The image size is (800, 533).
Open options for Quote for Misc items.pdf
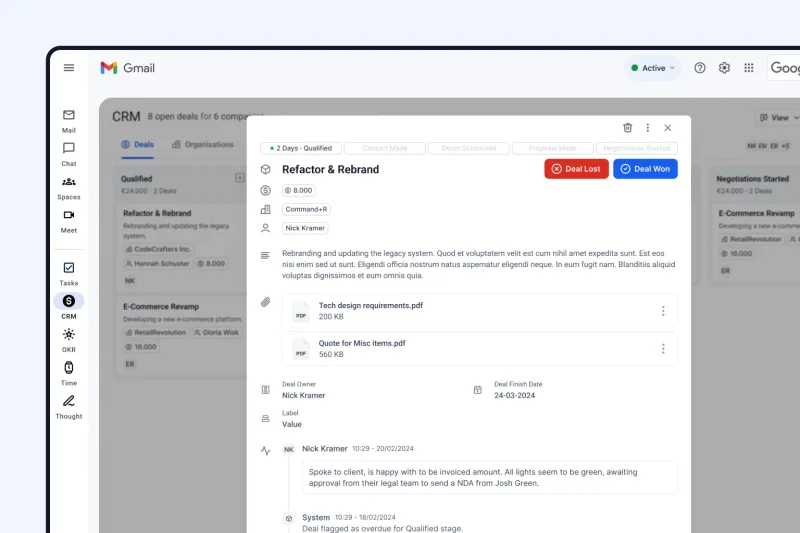pyautogui.click(x=663, y=348)
